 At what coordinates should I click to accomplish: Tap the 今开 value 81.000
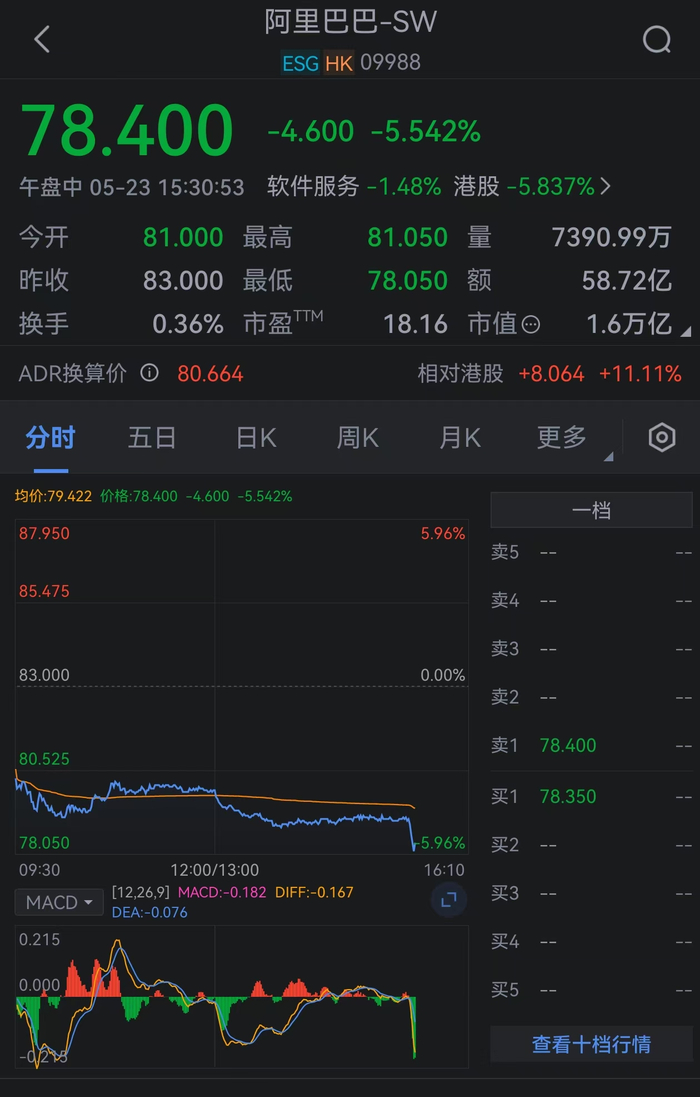pyautogui.click(x=183, y=238)
